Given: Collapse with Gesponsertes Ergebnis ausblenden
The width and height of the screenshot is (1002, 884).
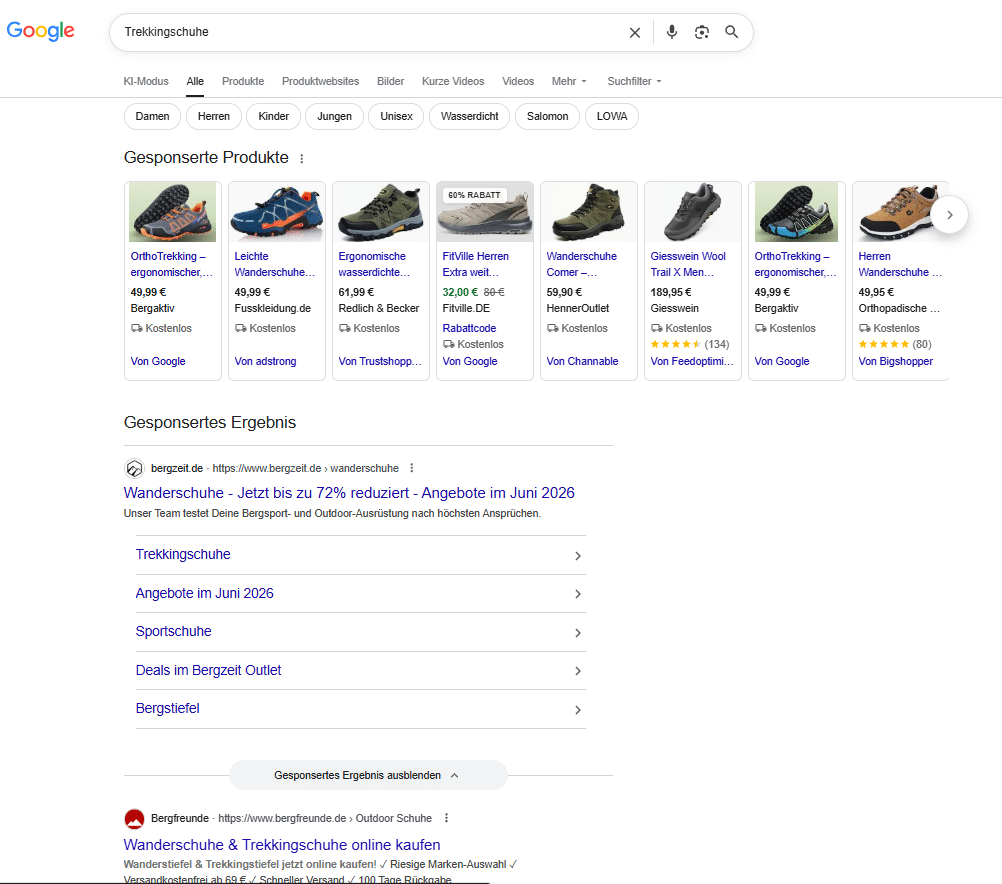Looking at the screenshot, I should pos(368,775).
